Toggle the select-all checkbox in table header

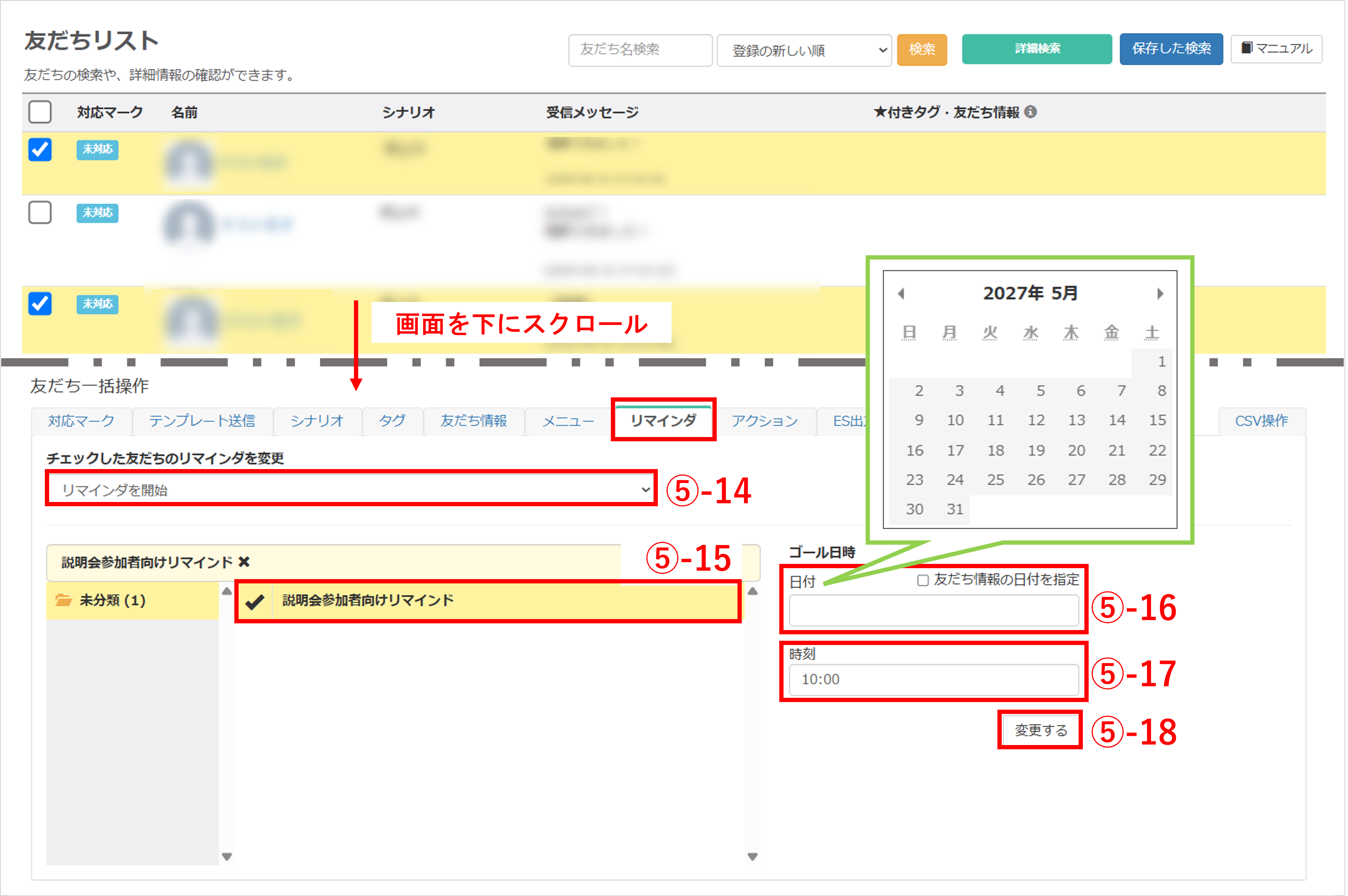(x=40, y=112)
